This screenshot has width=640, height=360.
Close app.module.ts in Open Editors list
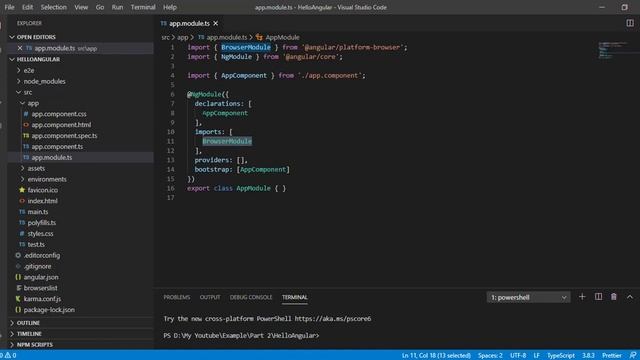point(20,48)
